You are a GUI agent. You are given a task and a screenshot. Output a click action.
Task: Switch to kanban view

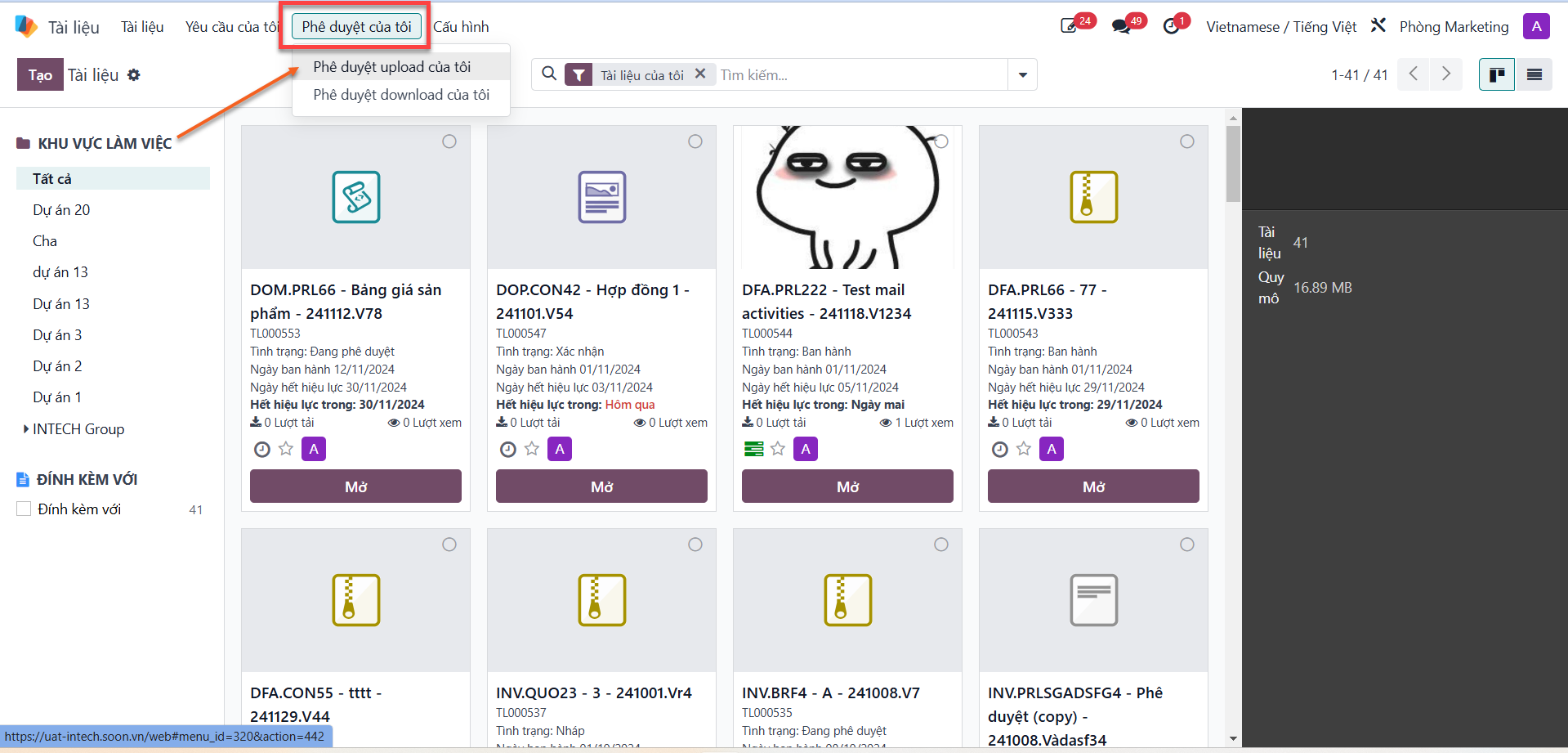click(x=1497, y=74)
